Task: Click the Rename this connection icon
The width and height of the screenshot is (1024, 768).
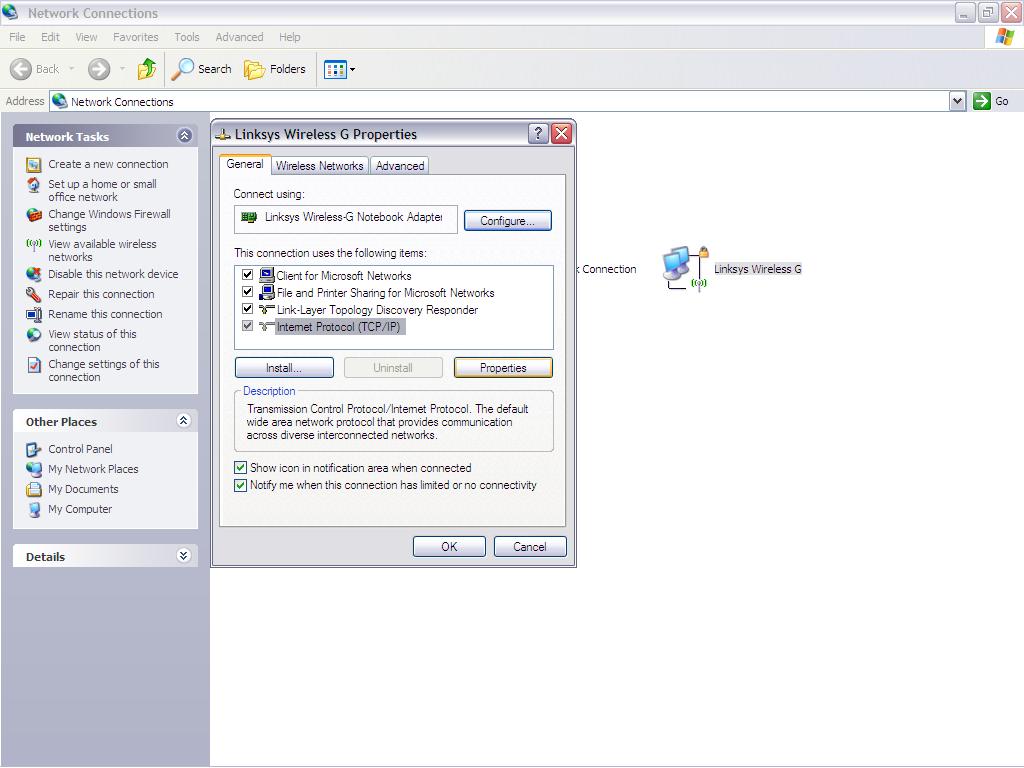Action: pos(34,315)
